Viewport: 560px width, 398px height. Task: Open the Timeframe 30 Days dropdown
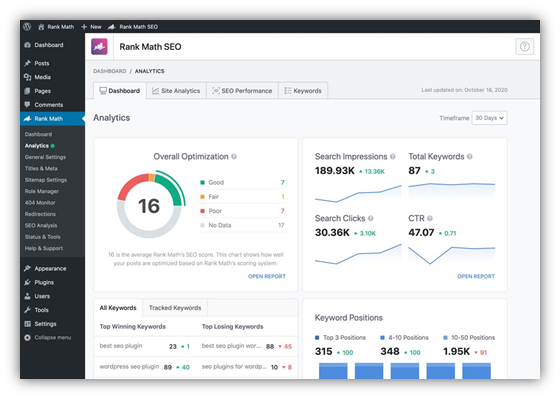click(489, 118)
